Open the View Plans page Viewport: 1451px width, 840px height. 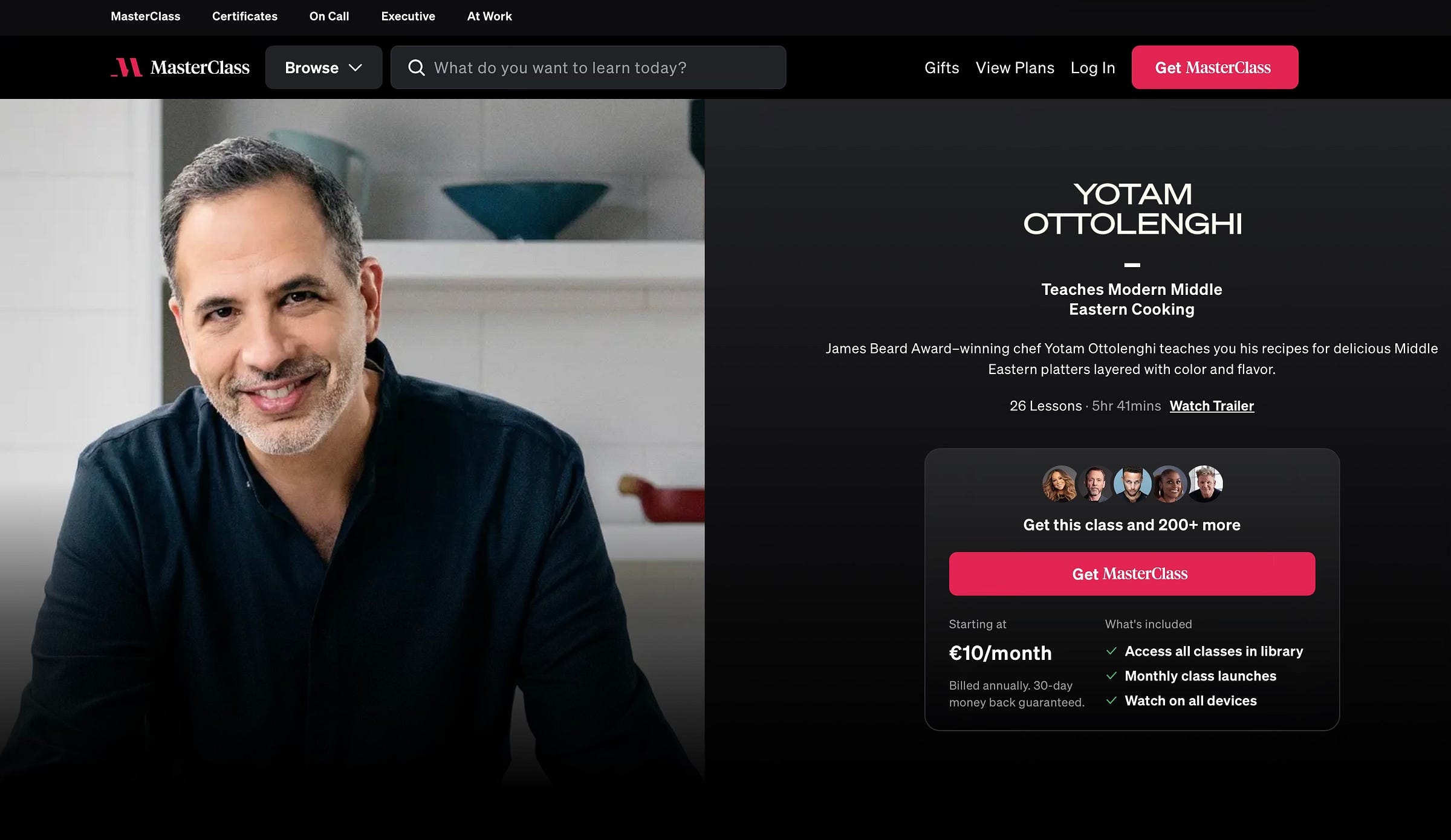[x=1014, y=68]
